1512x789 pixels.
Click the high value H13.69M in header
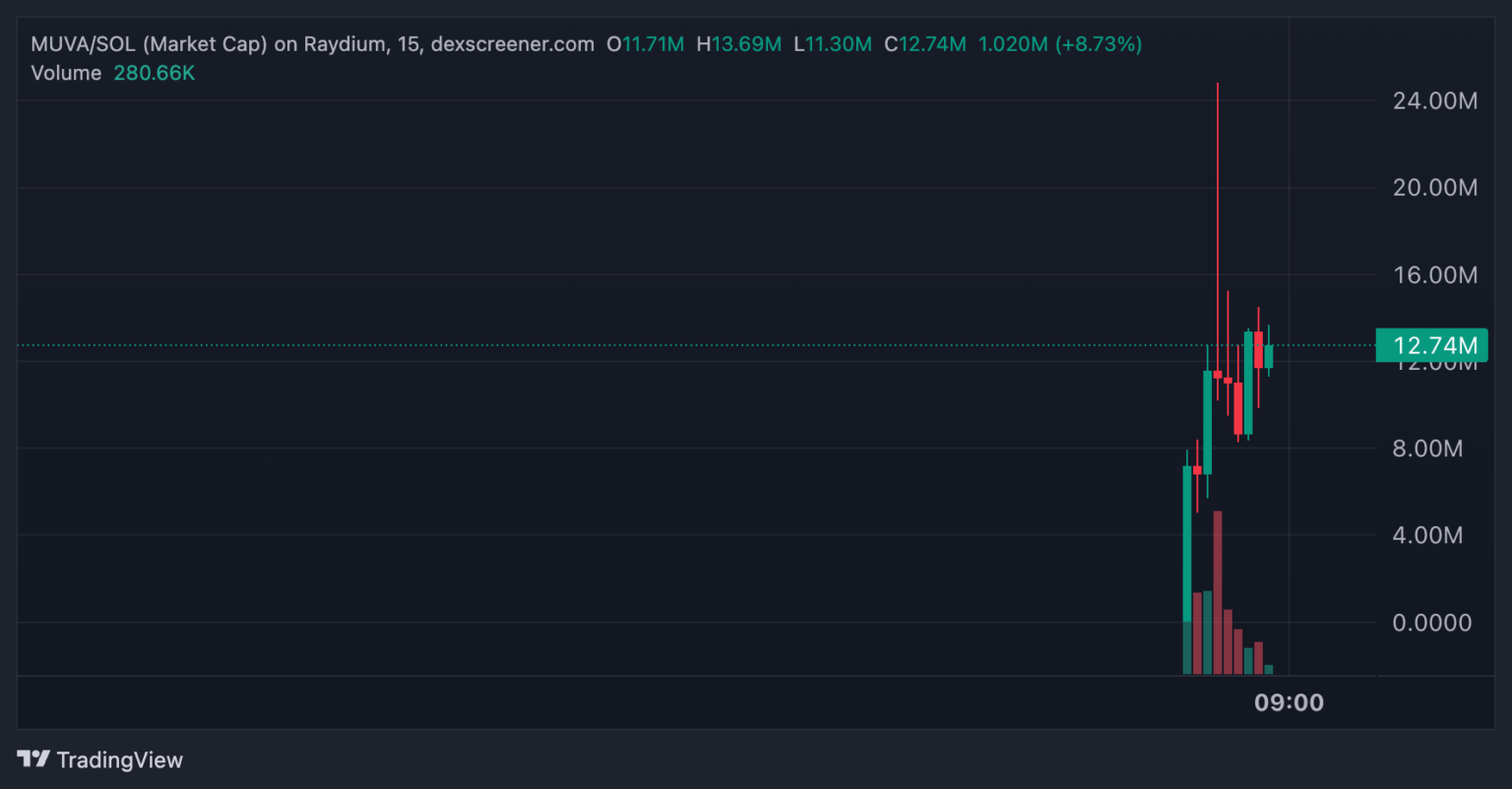[739, 44]
